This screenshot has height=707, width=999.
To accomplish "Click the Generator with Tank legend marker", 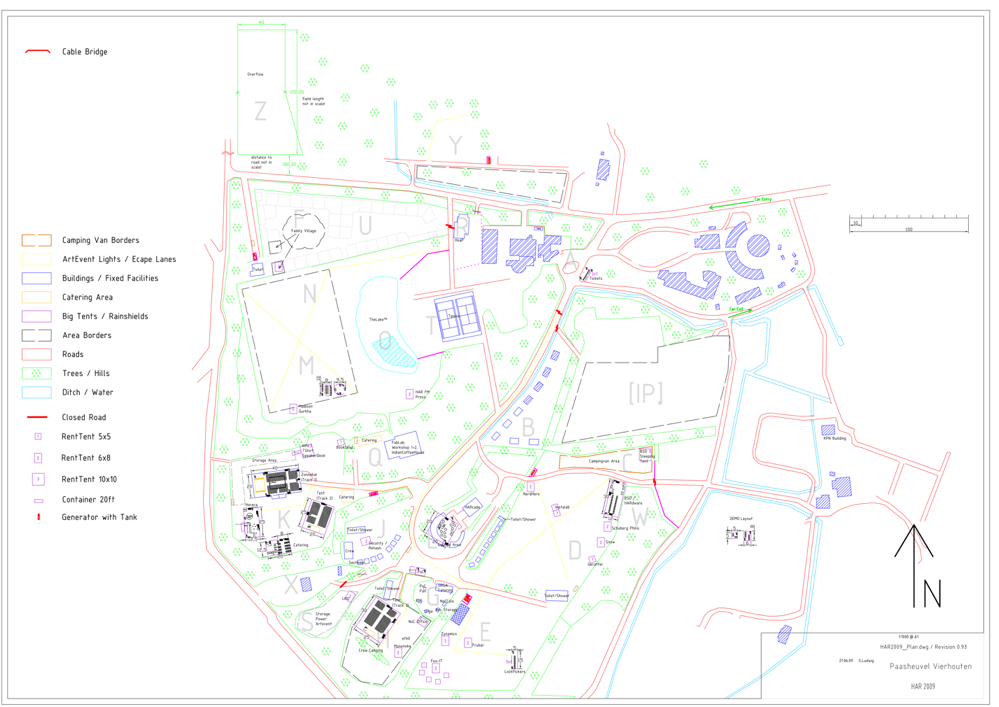I will (38, 517).
